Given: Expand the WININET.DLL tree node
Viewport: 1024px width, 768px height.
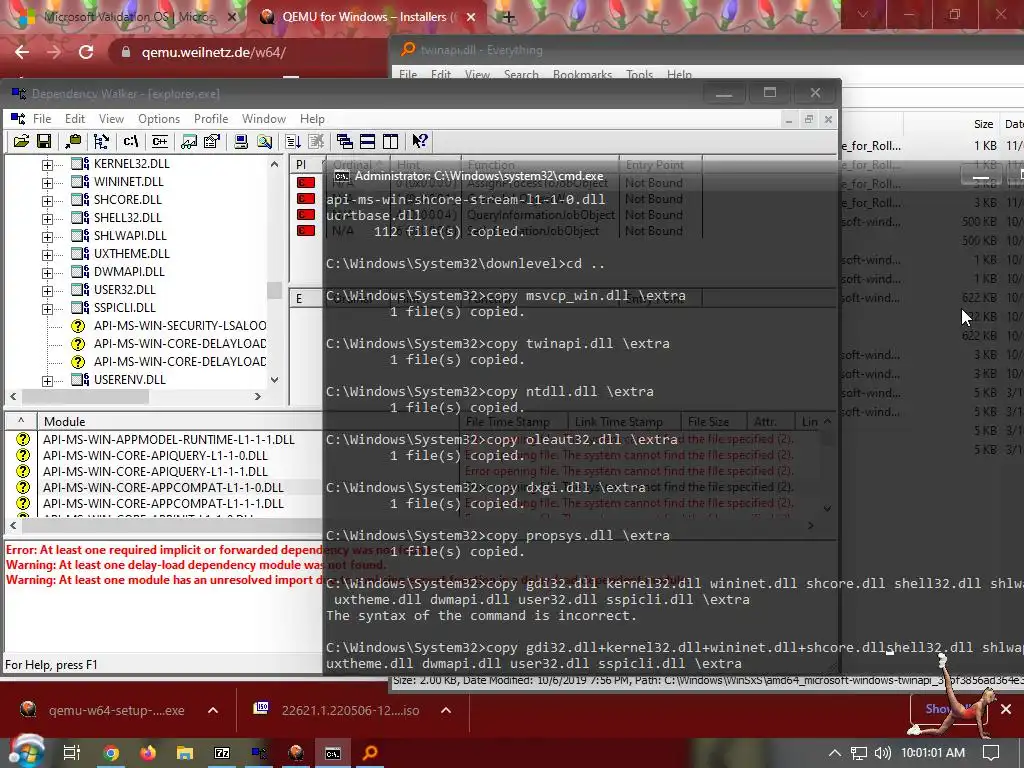Looking at the screenshot, I should [47, 183].
